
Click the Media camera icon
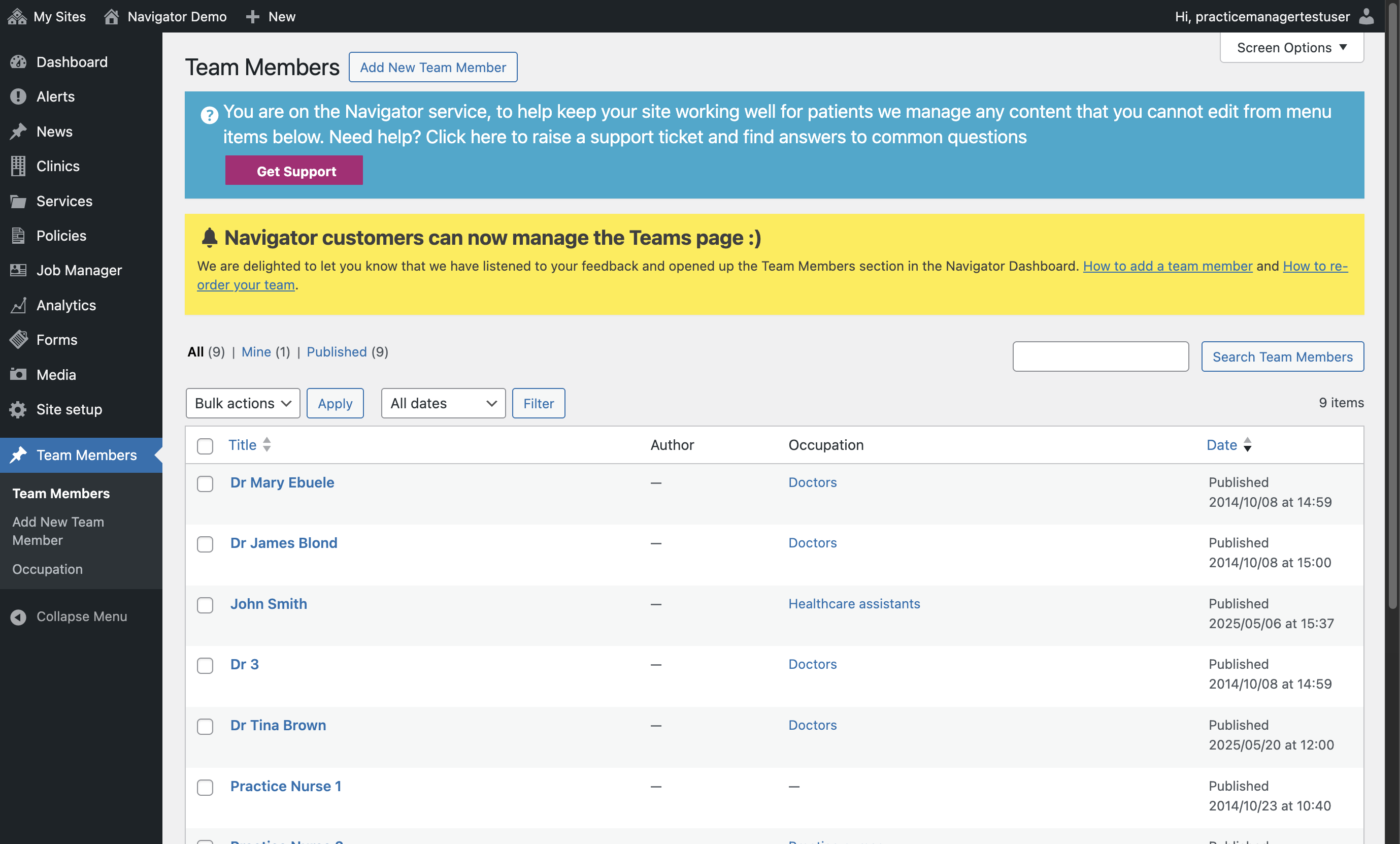[18, 375]
